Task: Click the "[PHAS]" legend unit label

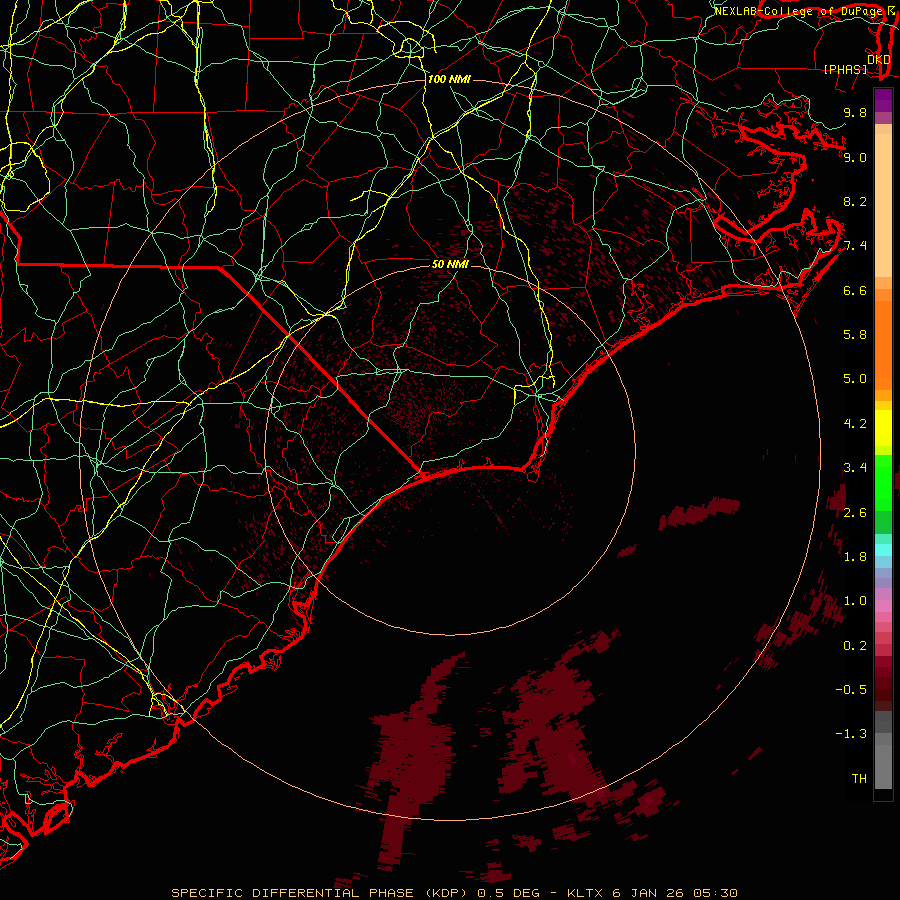Action: coord(845,69)
